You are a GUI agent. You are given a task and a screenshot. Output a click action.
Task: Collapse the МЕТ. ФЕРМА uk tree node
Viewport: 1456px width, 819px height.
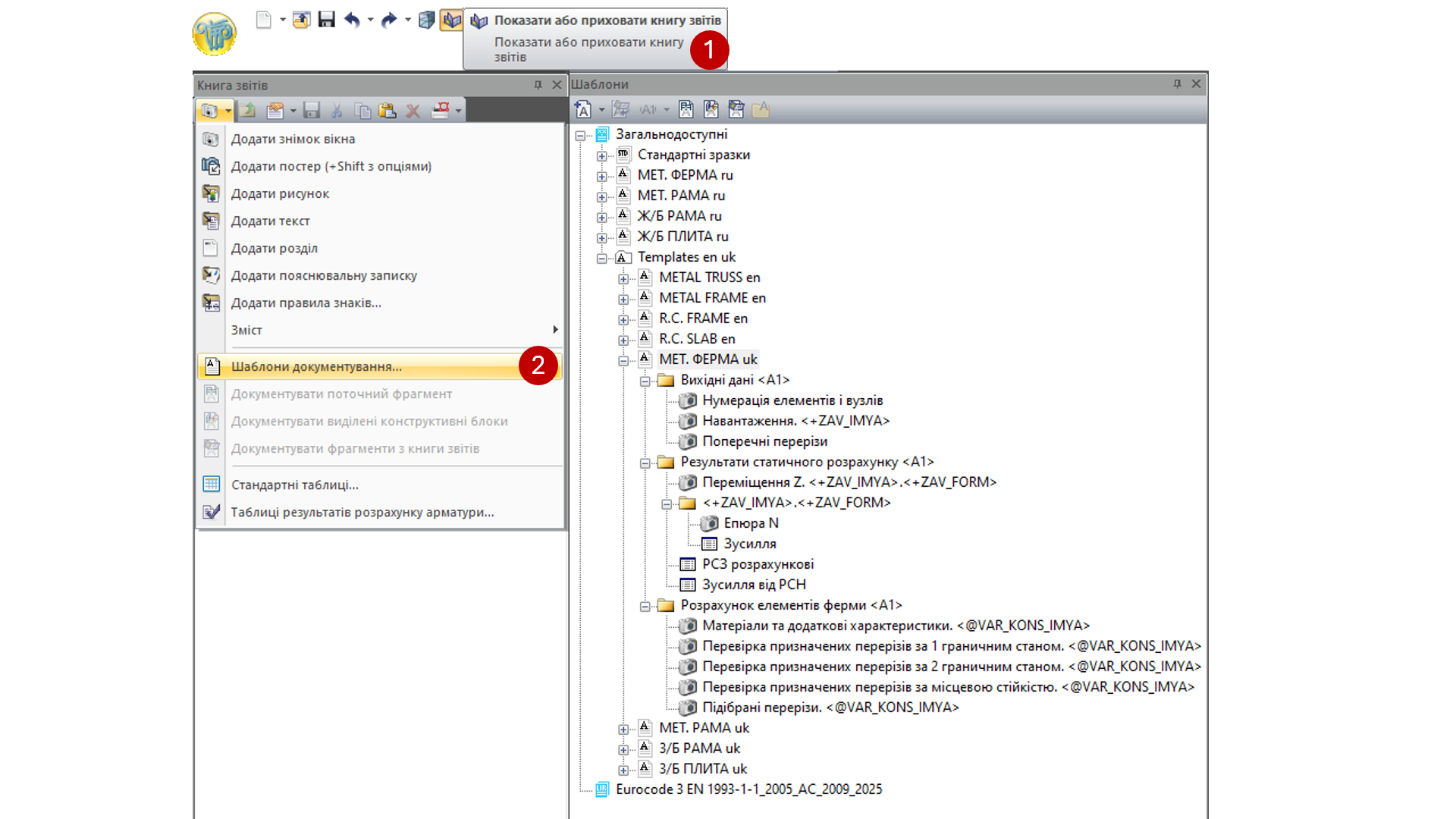623,361
